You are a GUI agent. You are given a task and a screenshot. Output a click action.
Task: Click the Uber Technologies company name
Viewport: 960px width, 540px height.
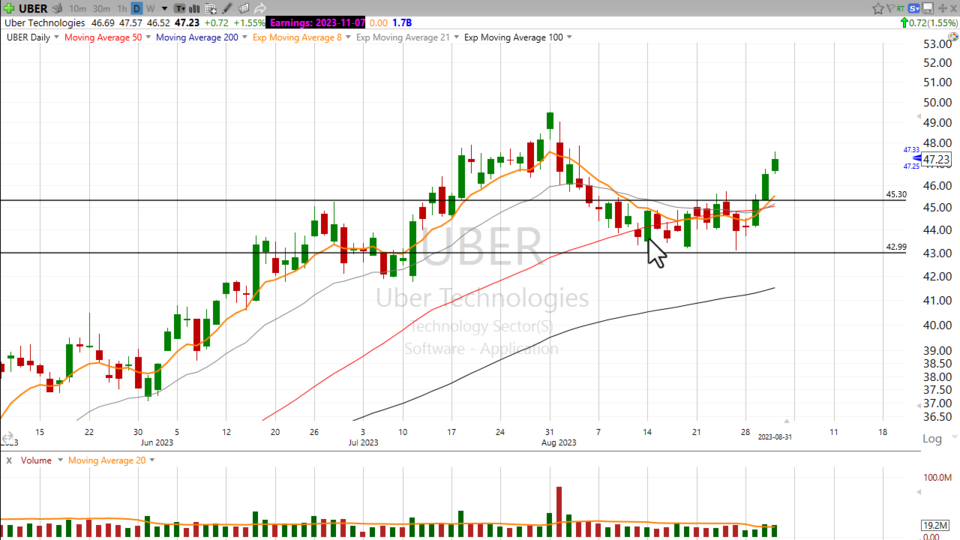pos(45,23)
